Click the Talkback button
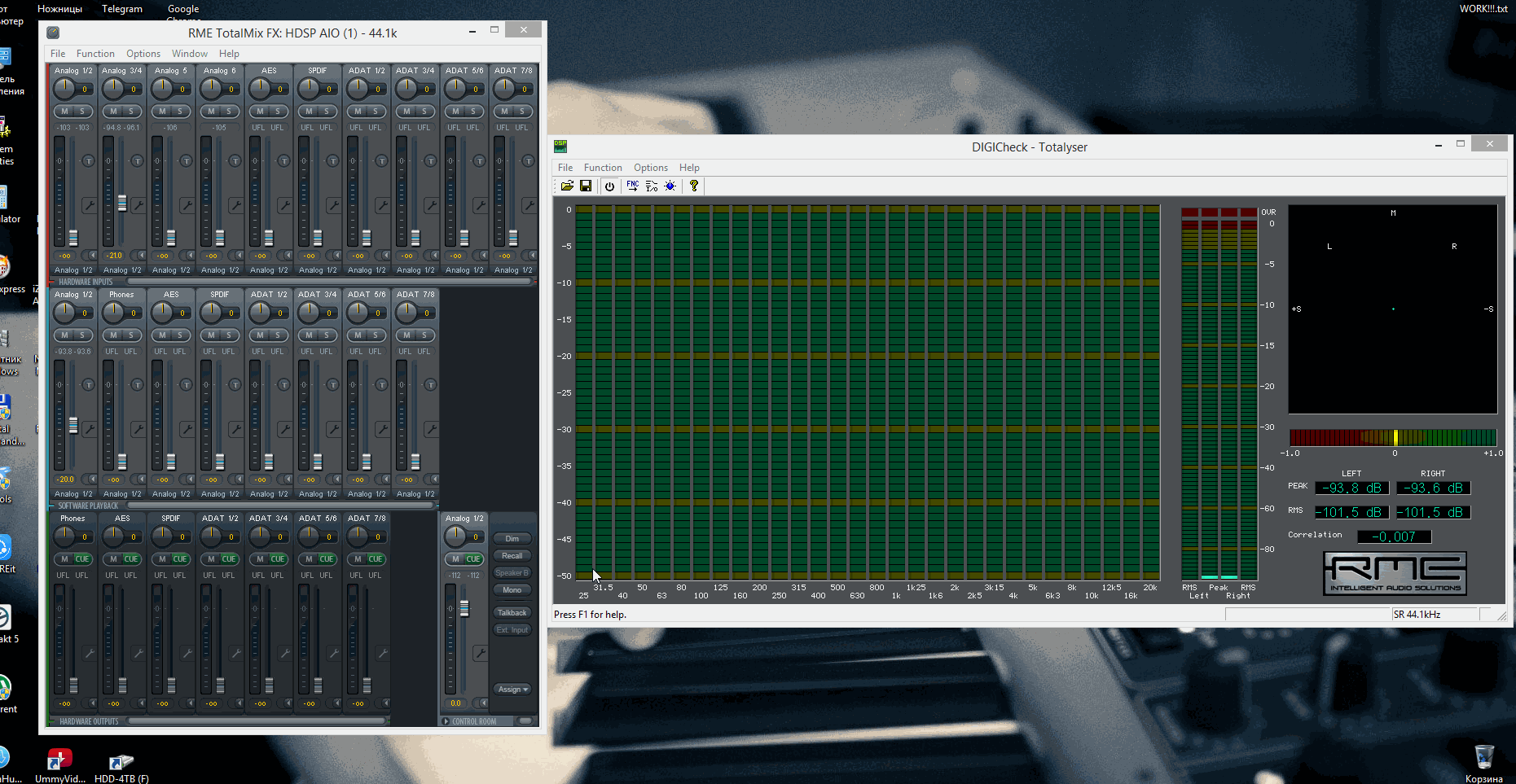The image size is (1516, 784). pos(512,613)
